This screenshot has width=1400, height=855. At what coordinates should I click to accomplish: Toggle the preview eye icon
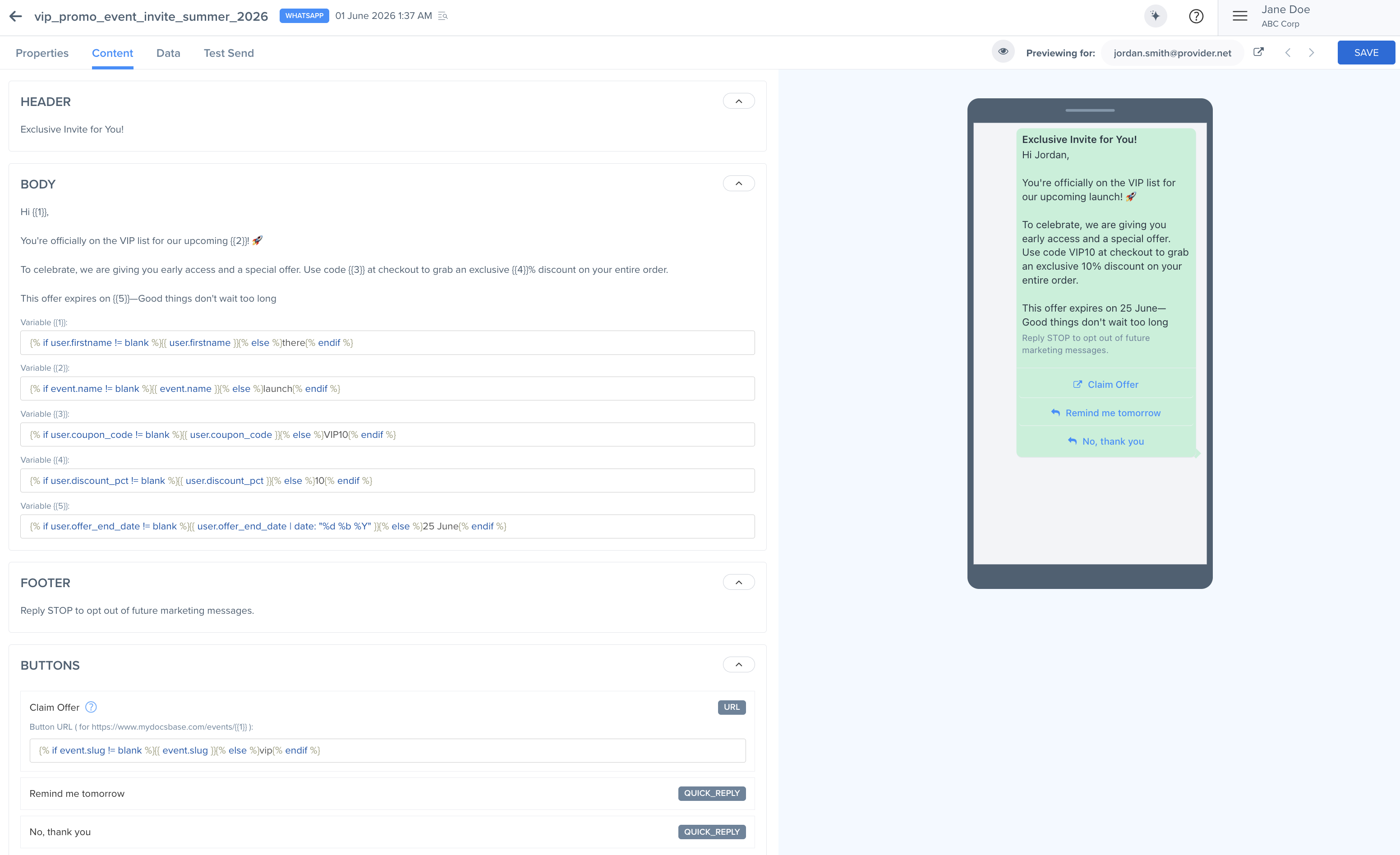(1003, 52)
